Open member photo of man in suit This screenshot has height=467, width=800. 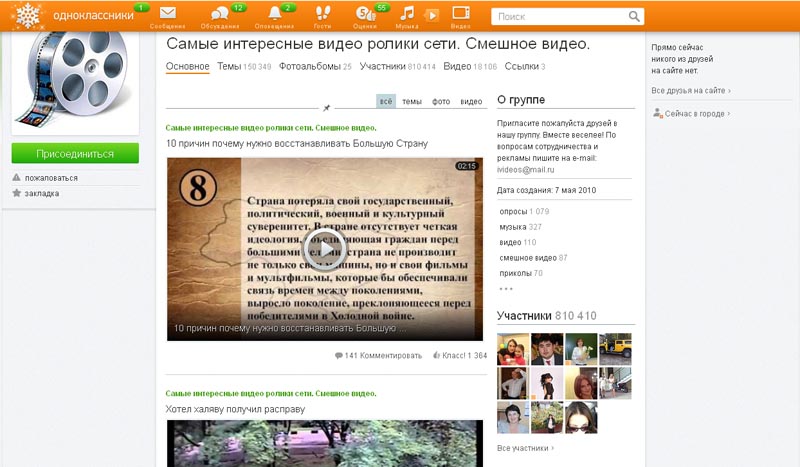(547, 349)
